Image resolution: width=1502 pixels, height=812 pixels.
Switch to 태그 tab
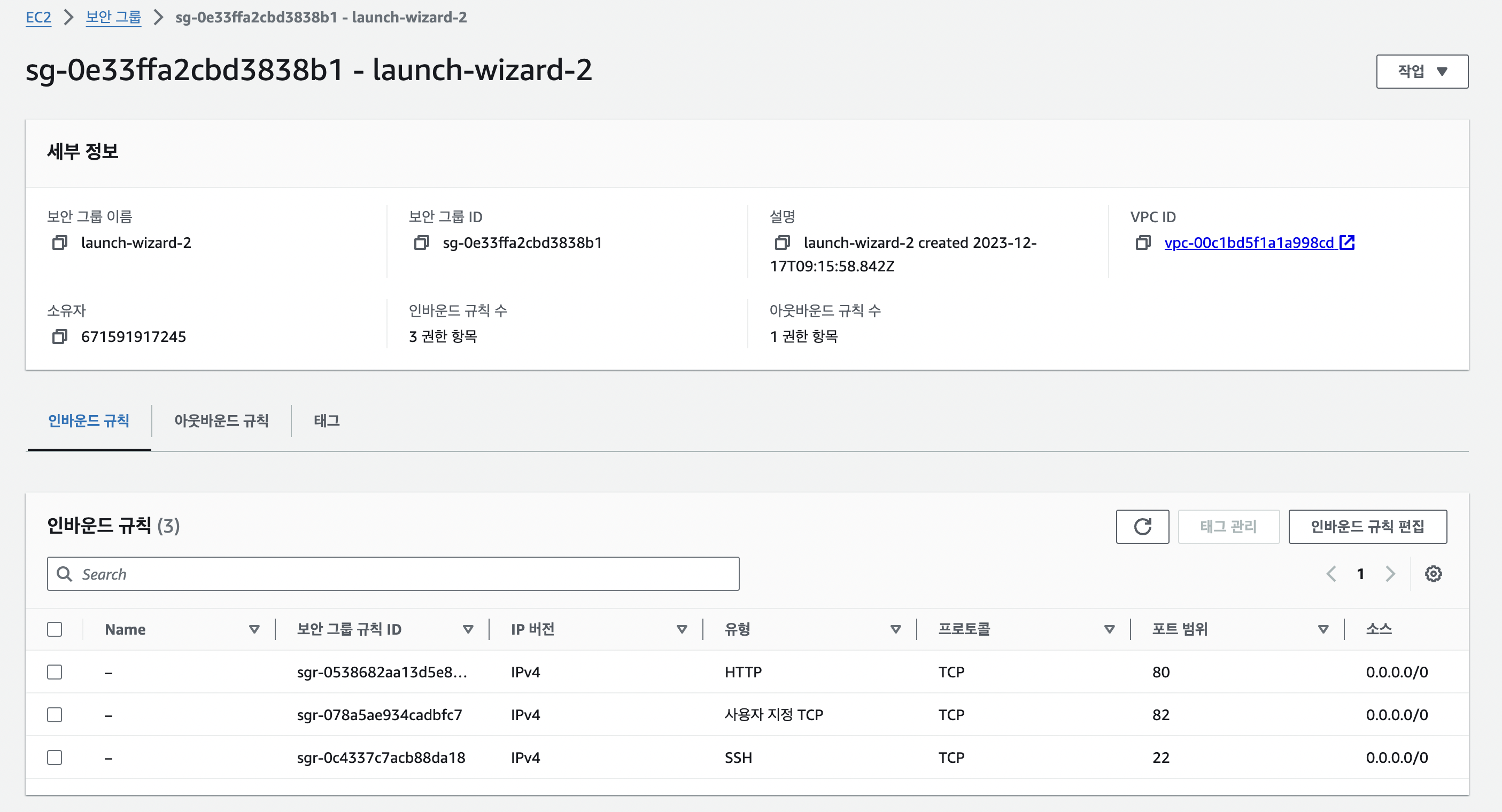point(327,420)
